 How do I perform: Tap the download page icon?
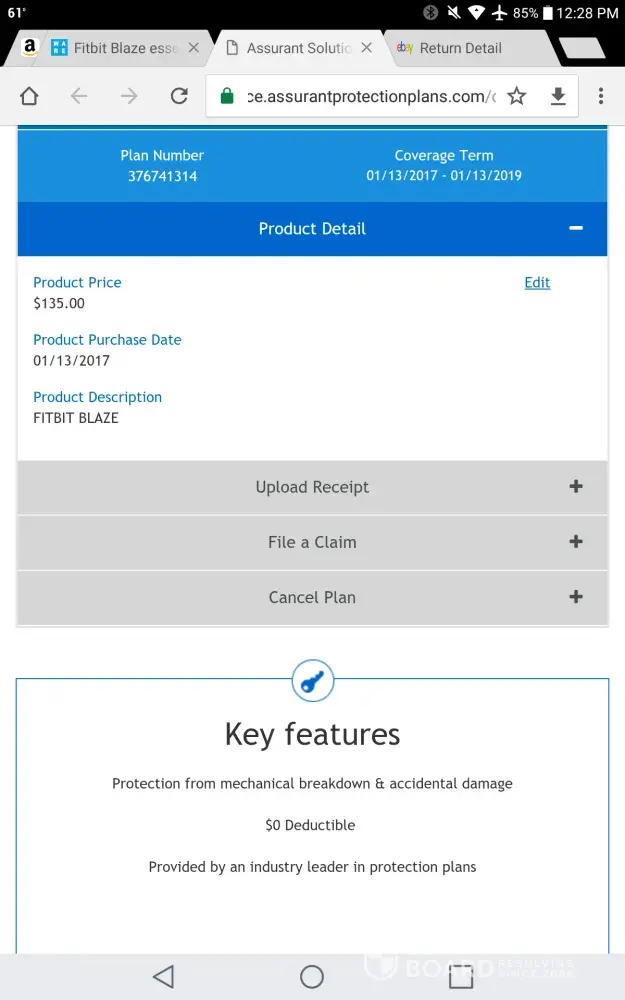pyautogui.click(x=558, y=96)
